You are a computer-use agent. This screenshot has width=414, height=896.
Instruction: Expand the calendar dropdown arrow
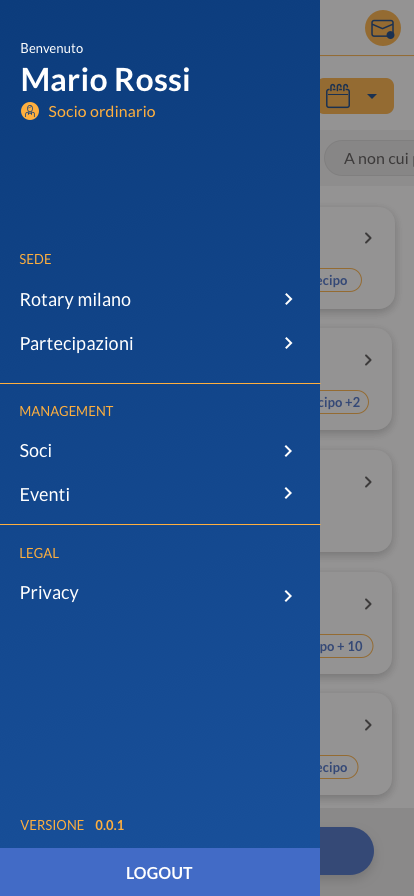(x=372, y=96)
